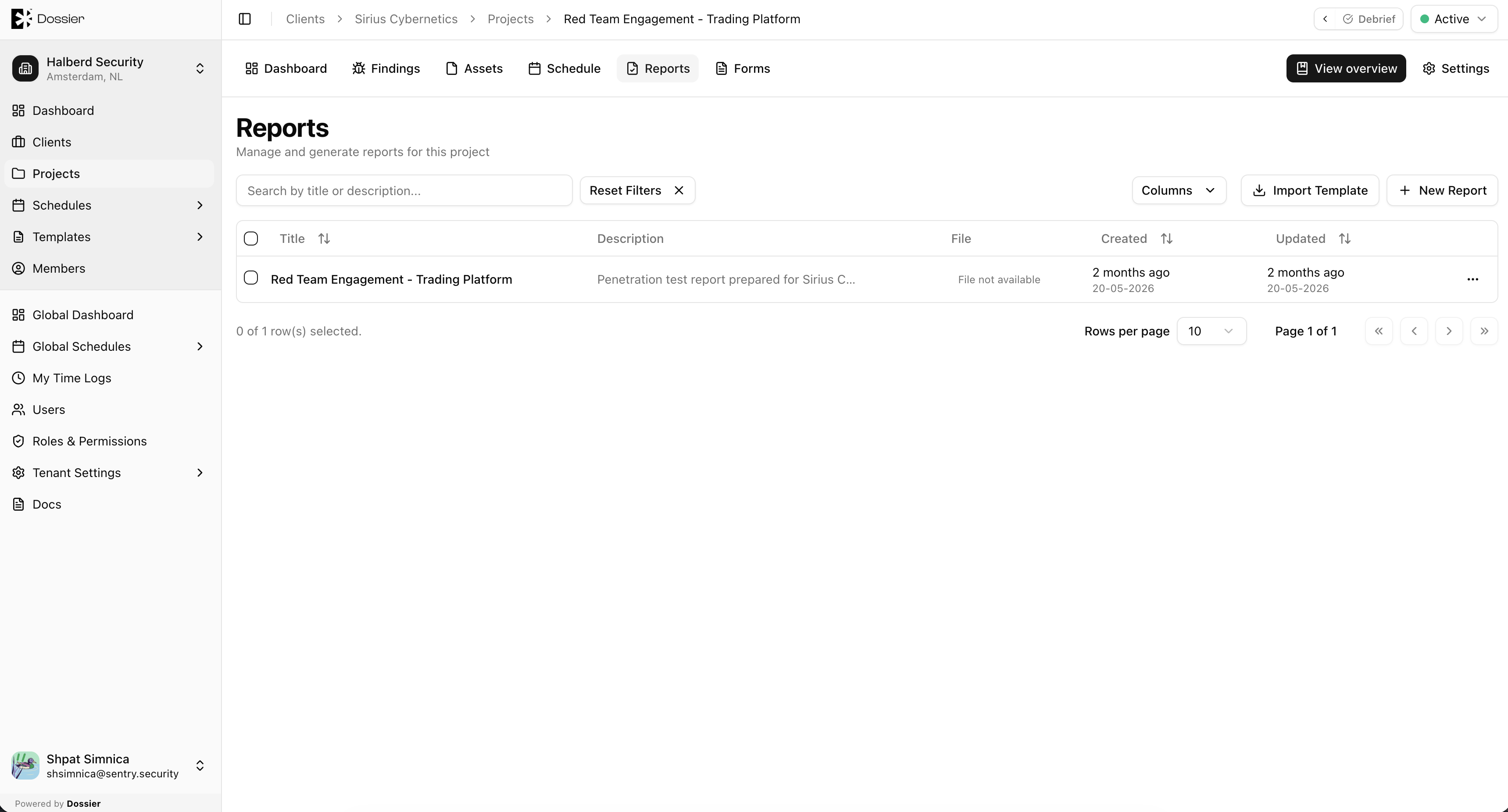Open tenant switcher chevrons
This screenshot has width=1508, height=812.
(x=200, y=68)
